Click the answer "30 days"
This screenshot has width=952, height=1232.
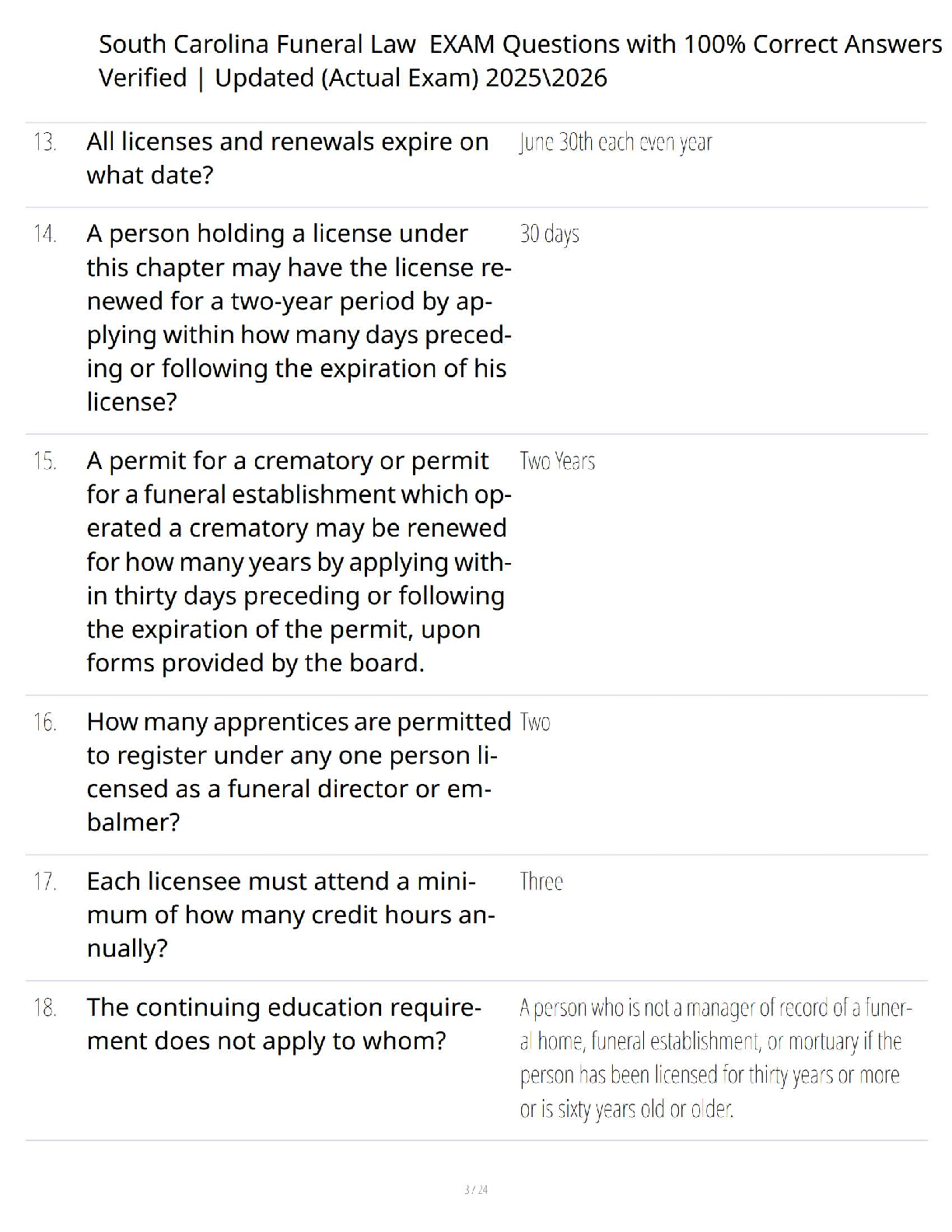(549, 234)
